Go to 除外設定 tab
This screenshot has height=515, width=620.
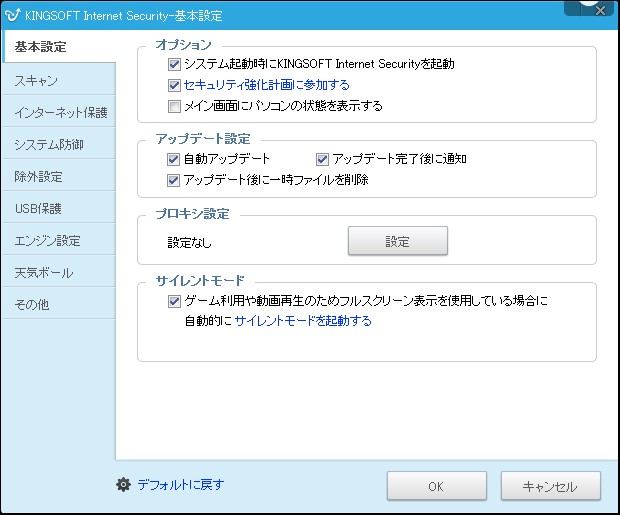click(x=59, y=176)
